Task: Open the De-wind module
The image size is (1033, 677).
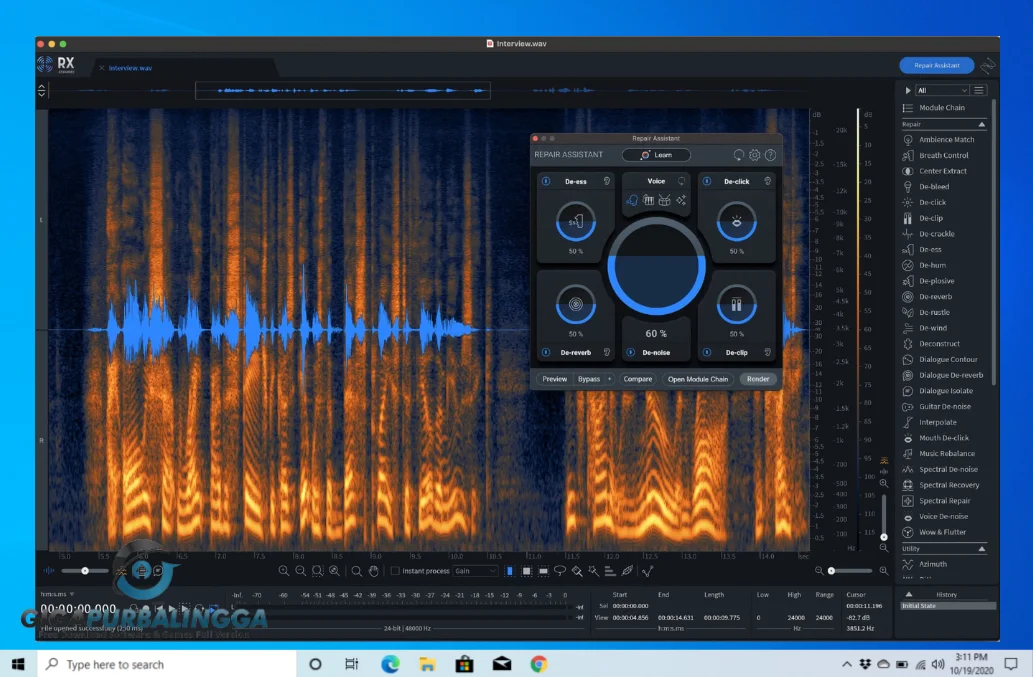Action: pos(925,328)
